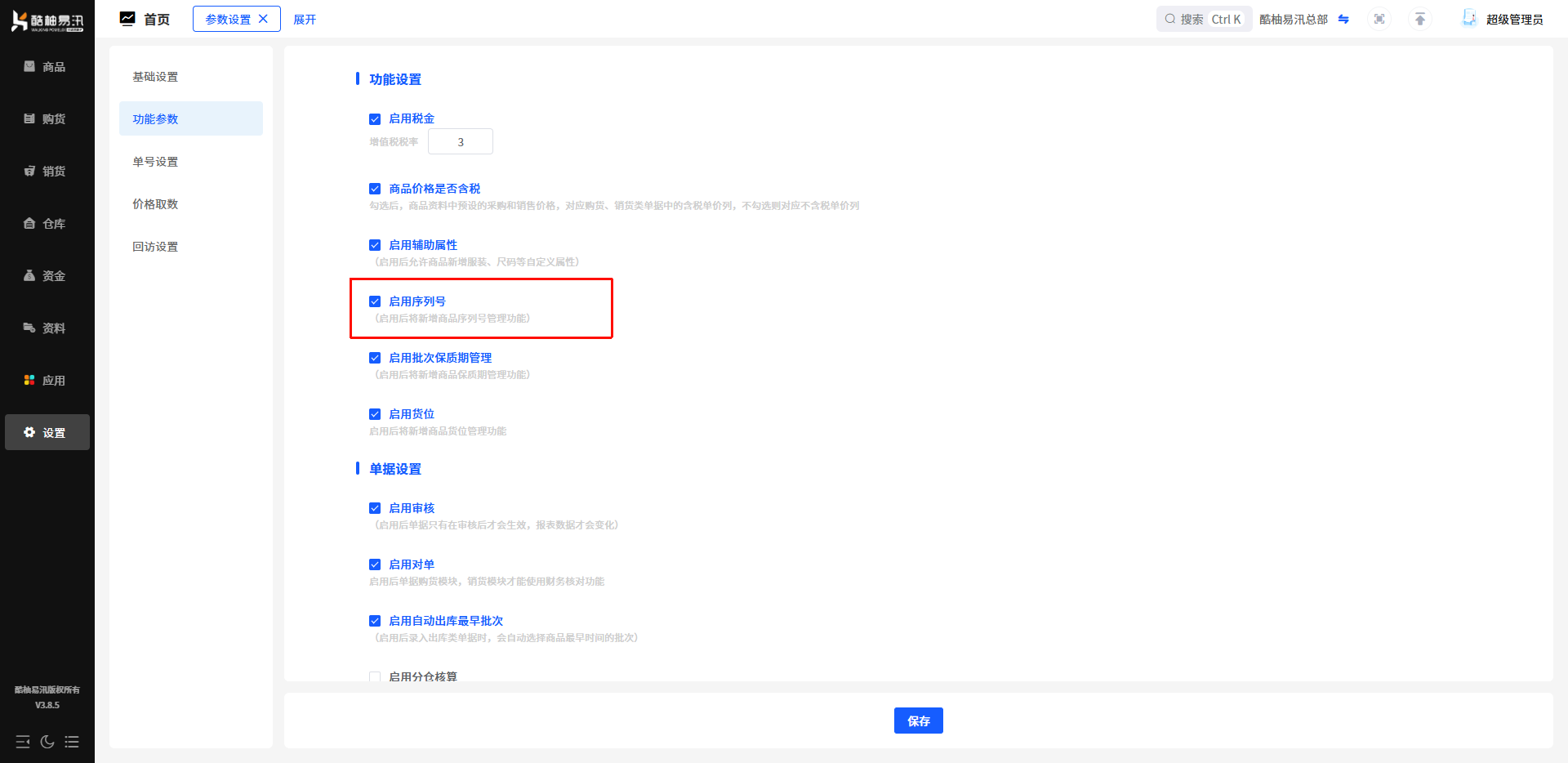Click the list menu icon in sidebar footer
The image size is (1568, 763).
(72, 742)
